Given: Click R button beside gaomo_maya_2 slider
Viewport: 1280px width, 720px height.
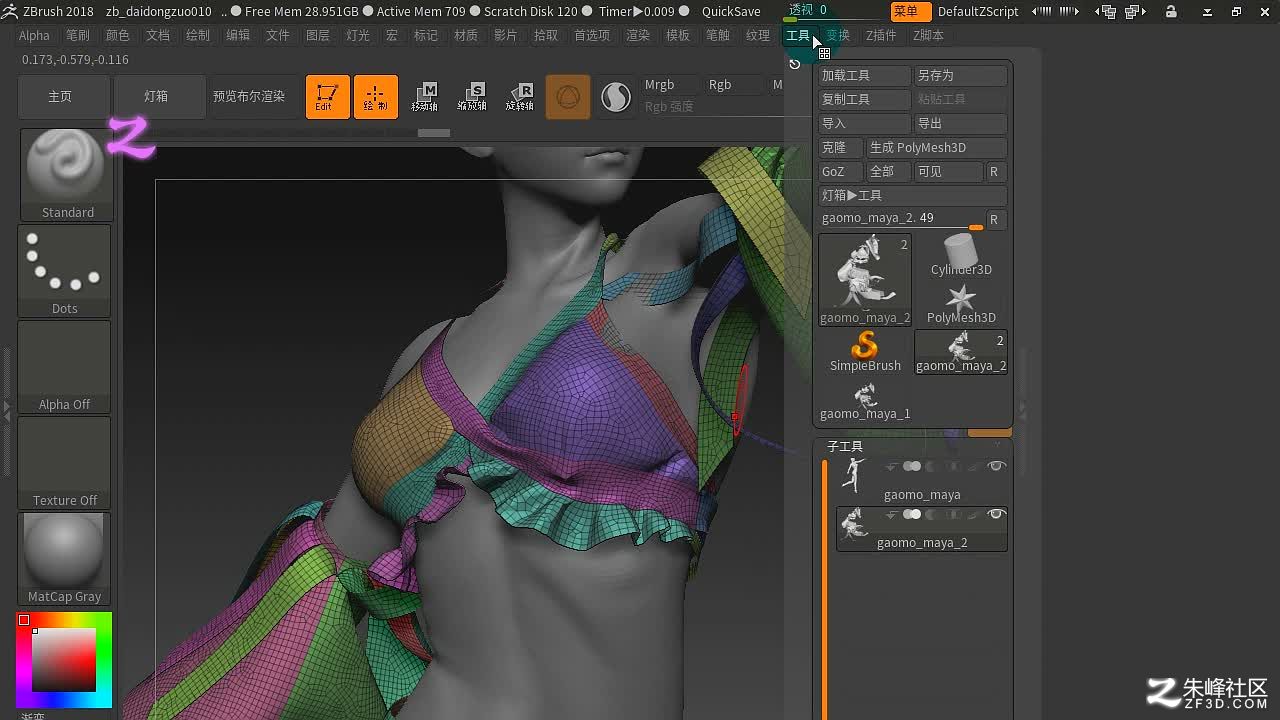Looking at the screenshot, I should click(x=995, y=219).
